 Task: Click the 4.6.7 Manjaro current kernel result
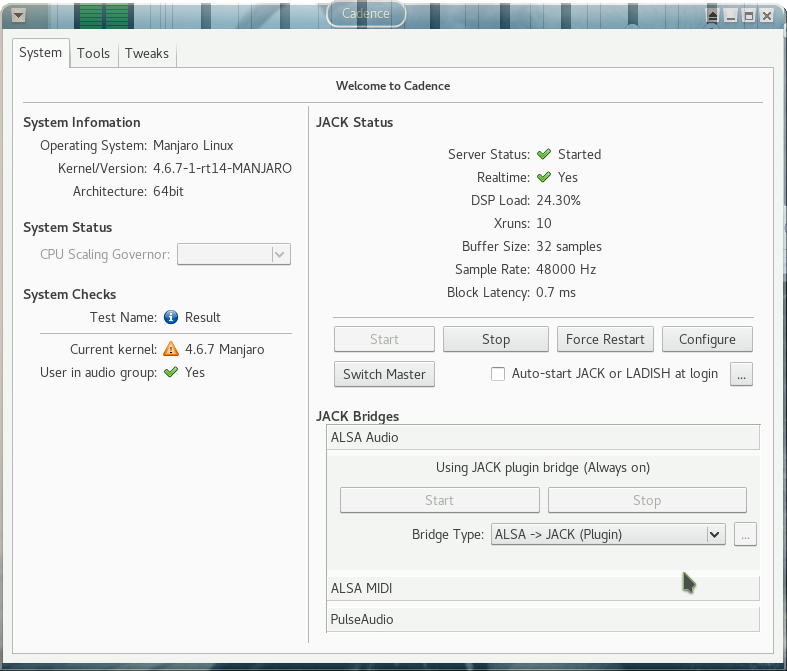(x=224, y=349)
